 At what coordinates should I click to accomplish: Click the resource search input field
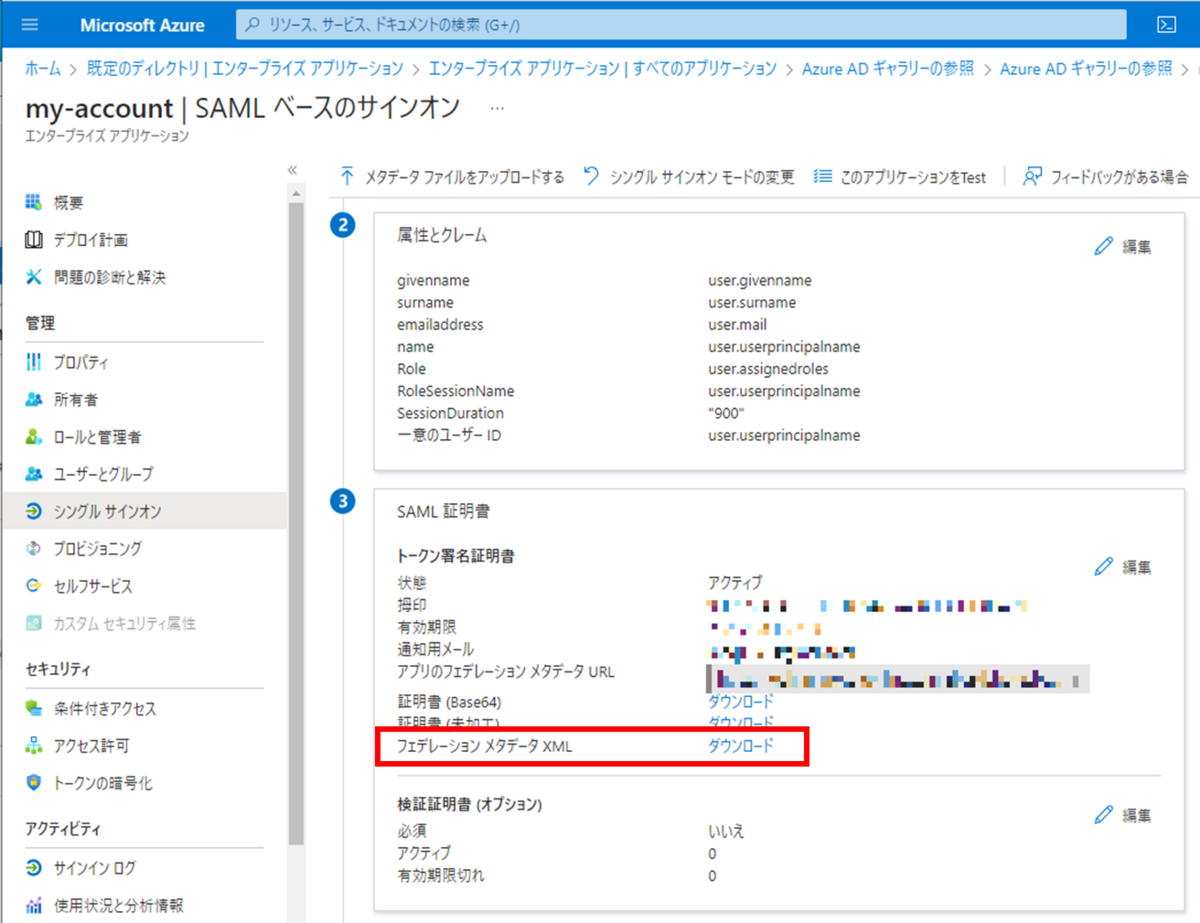tap(682, 25)
